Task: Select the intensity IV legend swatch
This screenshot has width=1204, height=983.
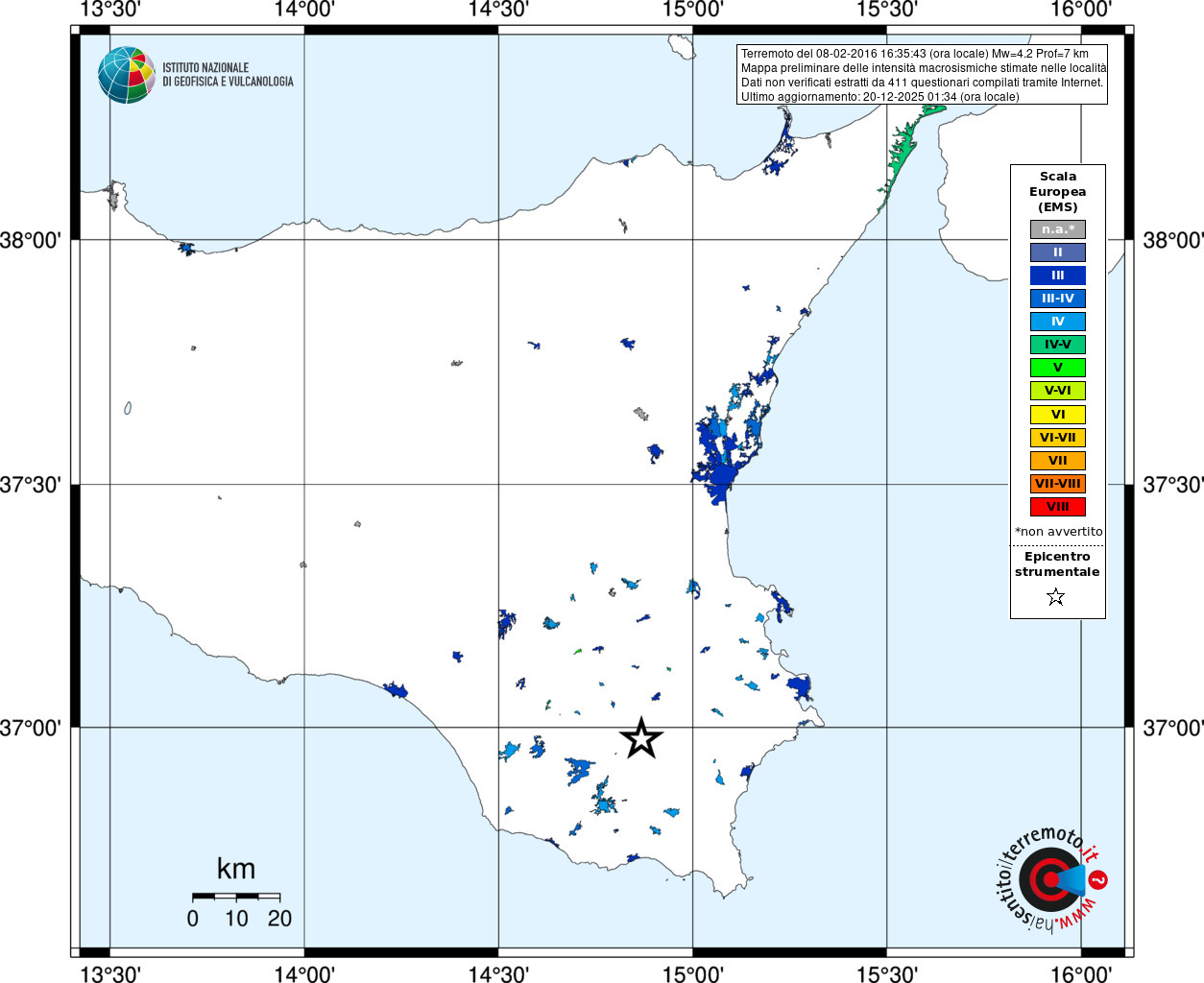Action: pos(1058,322)
